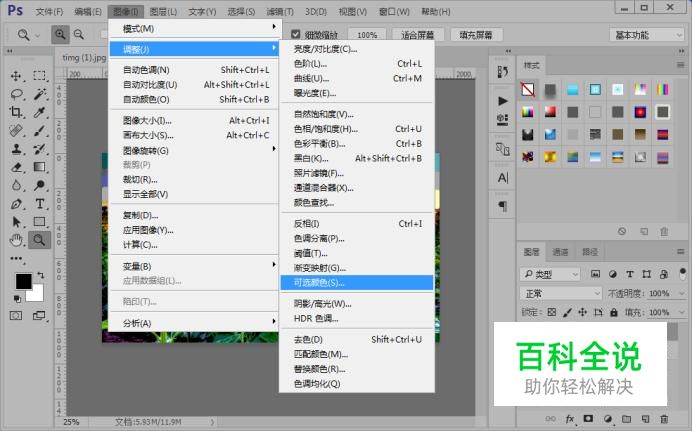
Task: Click the 适合屏幕 button
Action: point(417,35)
